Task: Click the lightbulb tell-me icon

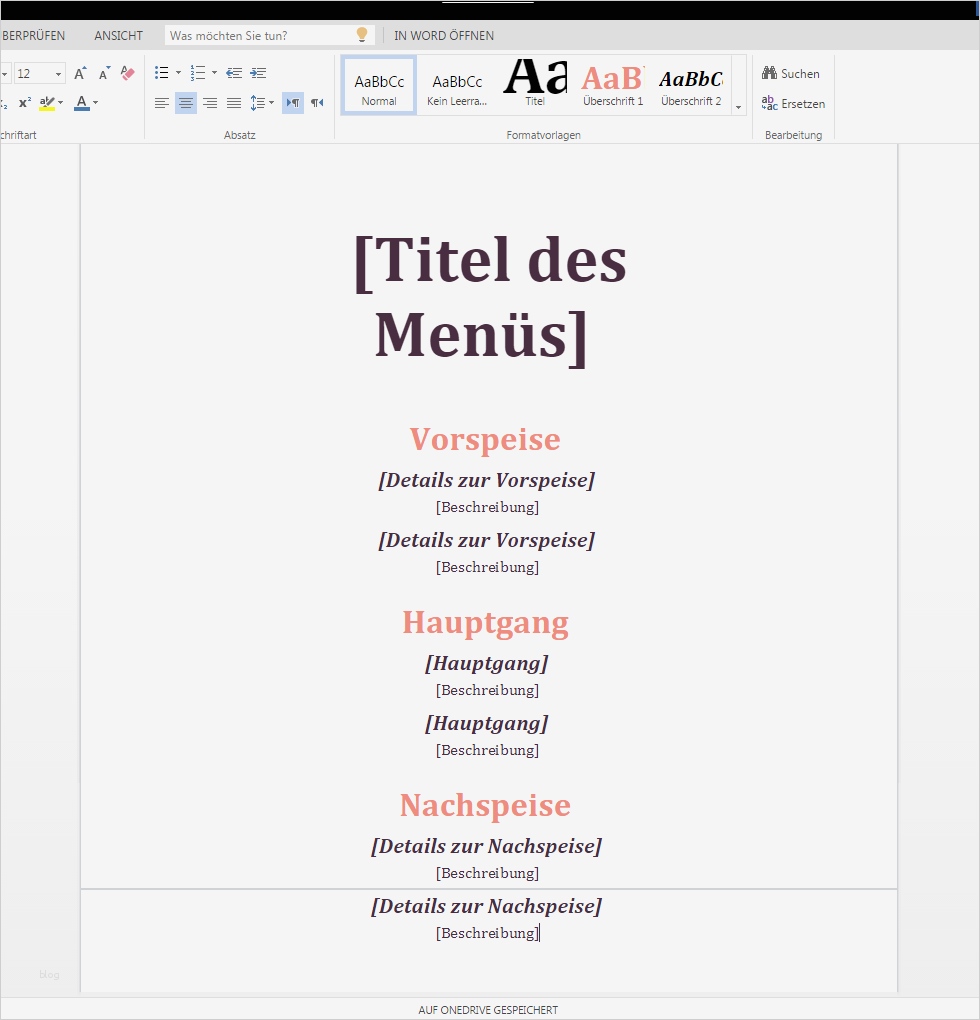Action: [x=362, y=34]
